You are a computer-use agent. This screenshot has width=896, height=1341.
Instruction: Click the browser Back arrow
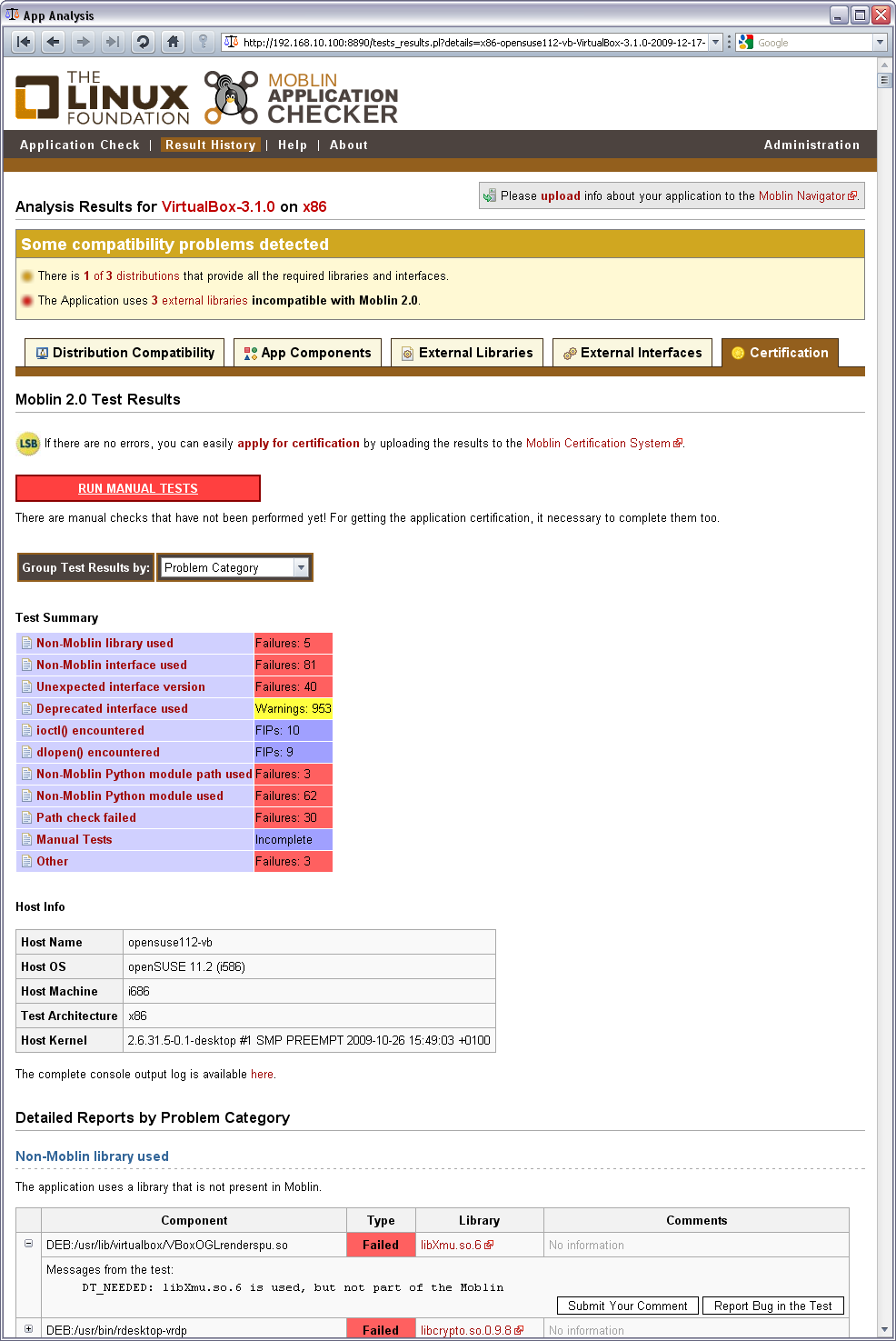tap(54, 42)
